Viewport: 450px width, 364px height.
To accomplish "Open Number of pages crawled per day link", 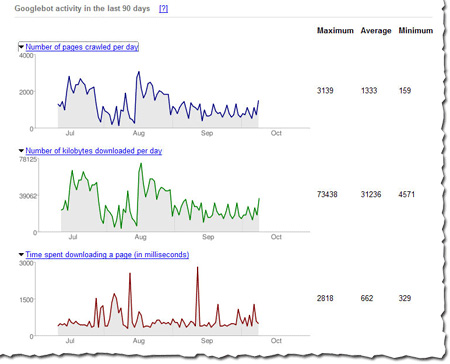I will [x=82, y=47].
